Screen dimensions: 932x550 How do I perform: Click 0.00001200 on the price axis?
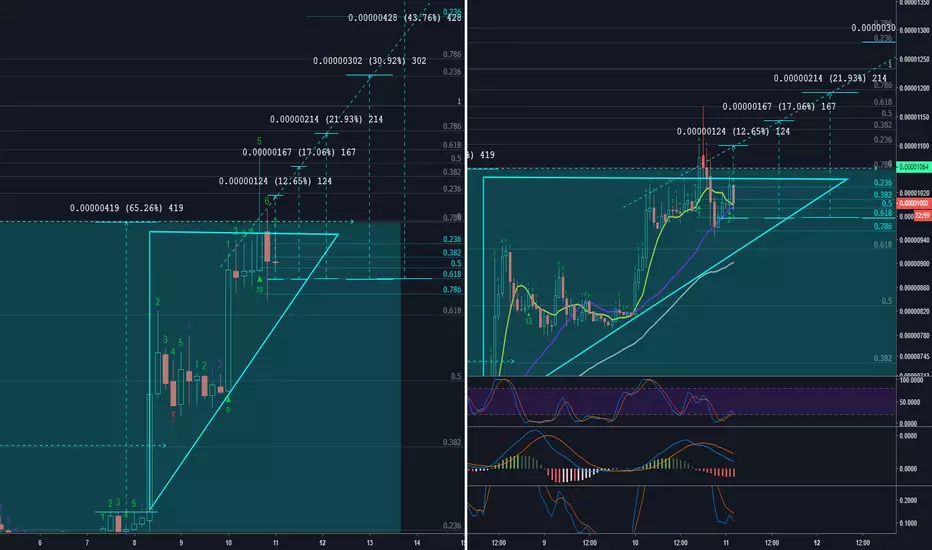coord(915,89)
